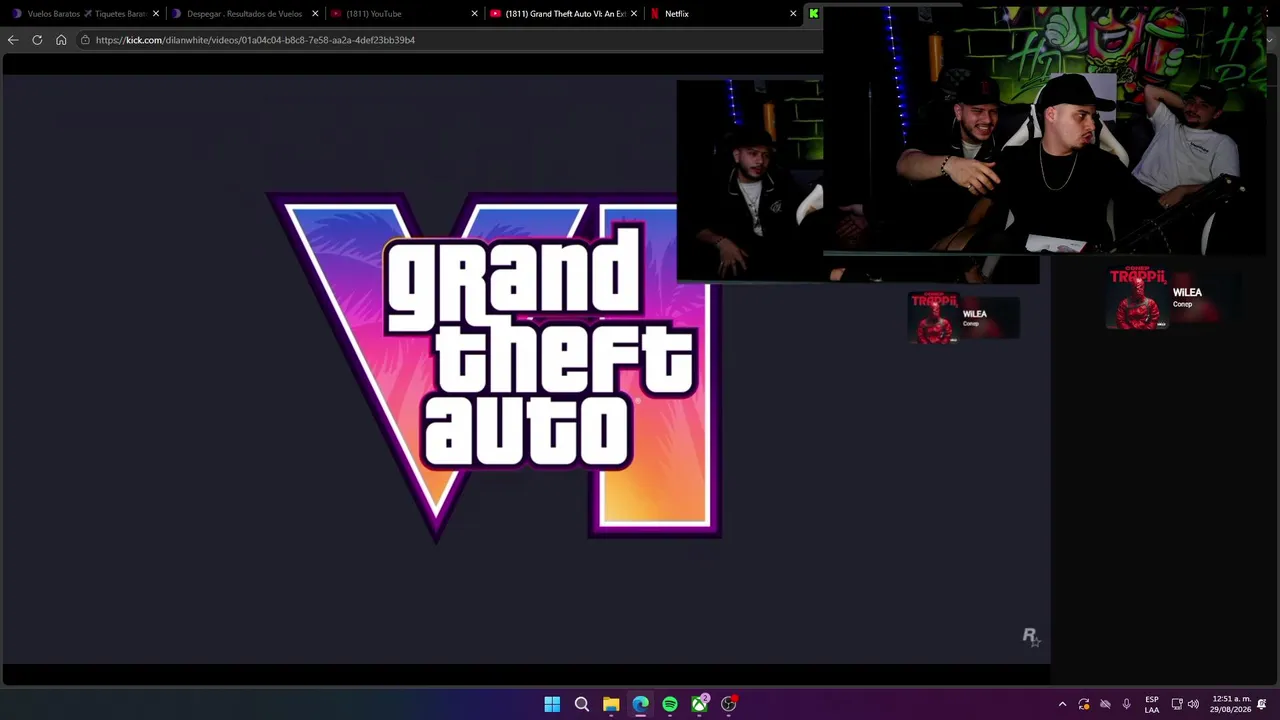Go back using the browser back arrow
Viewport: 1280px width, 720px height.
[12, 40]
